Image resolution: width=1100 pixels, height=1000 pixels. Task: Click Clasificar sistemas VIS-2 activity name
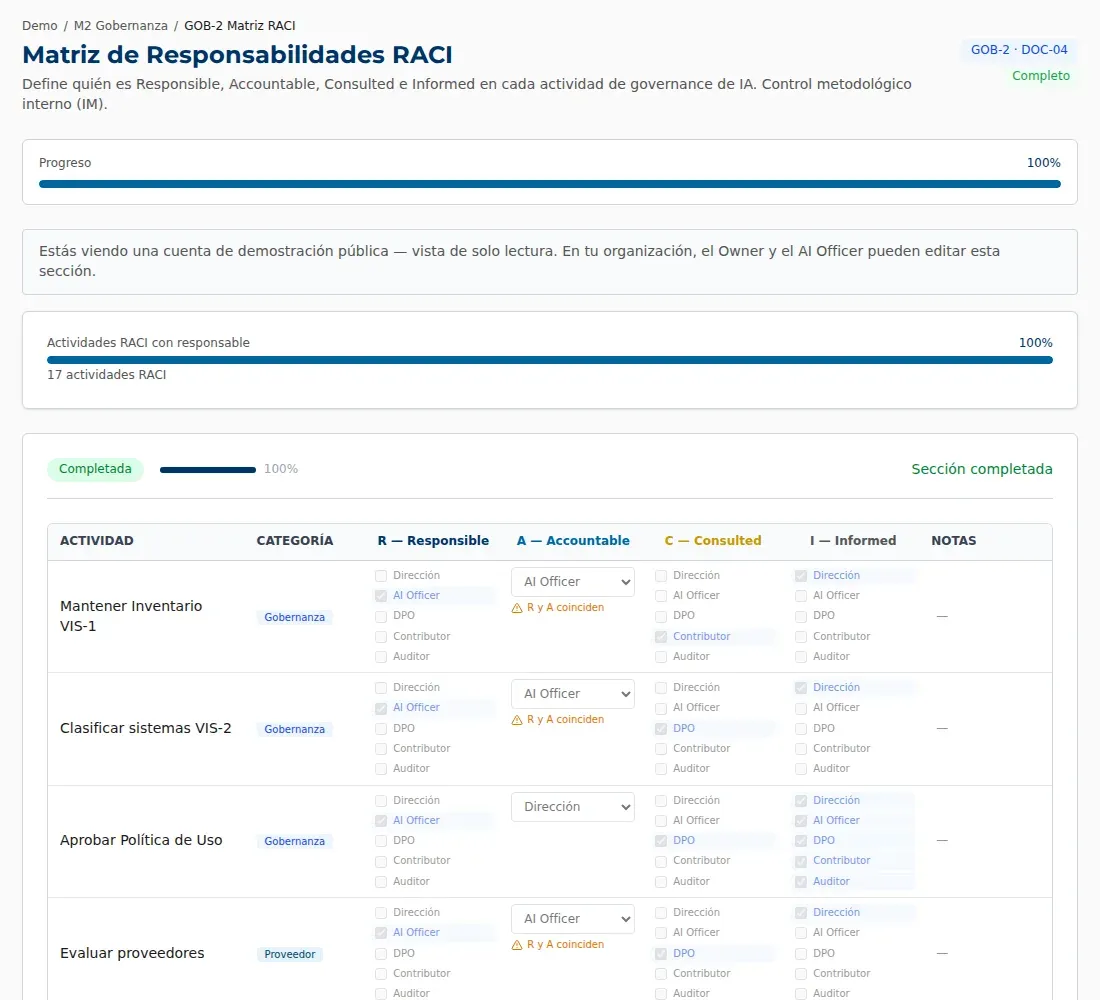[145, 728]
